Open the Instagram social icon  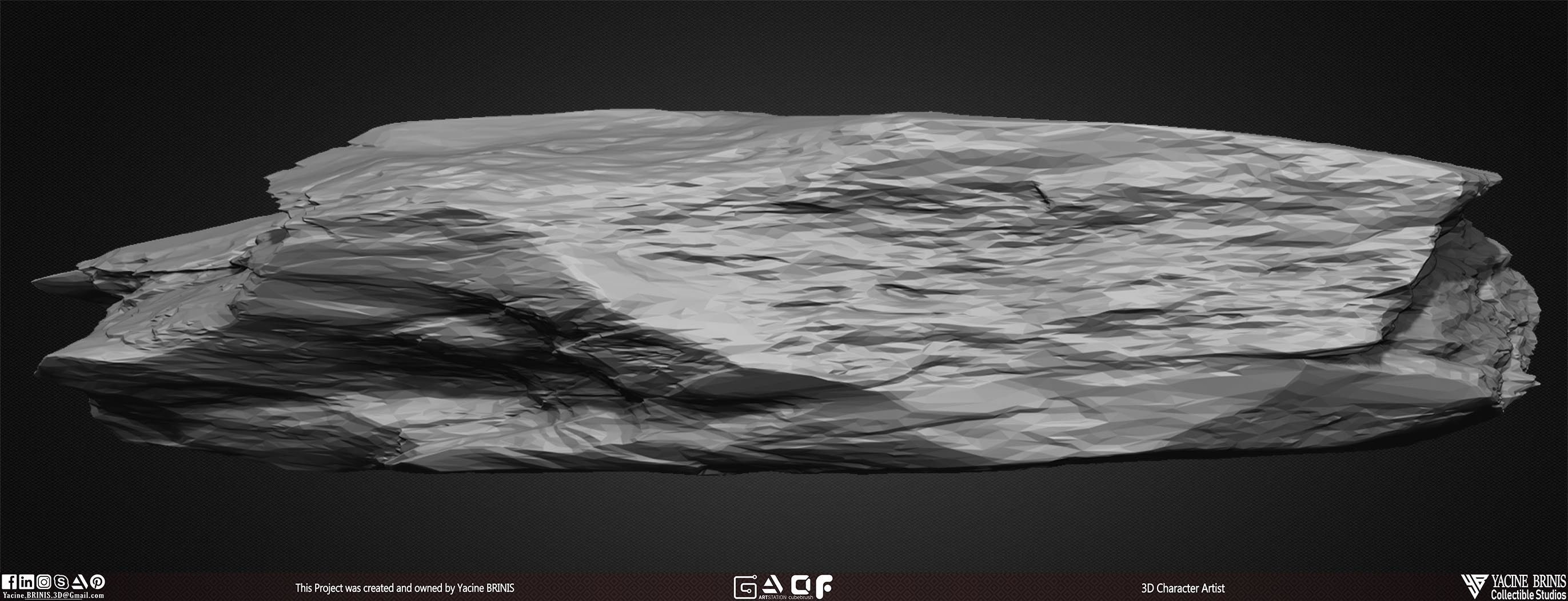(44, 582)
